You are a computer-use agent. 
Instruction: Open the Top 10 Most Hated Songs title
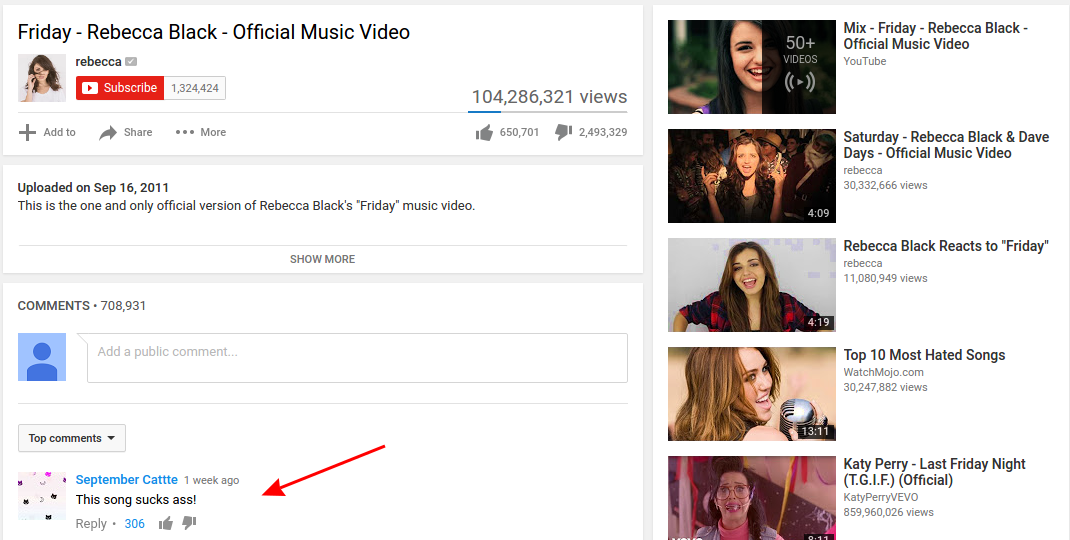[924, 355]
